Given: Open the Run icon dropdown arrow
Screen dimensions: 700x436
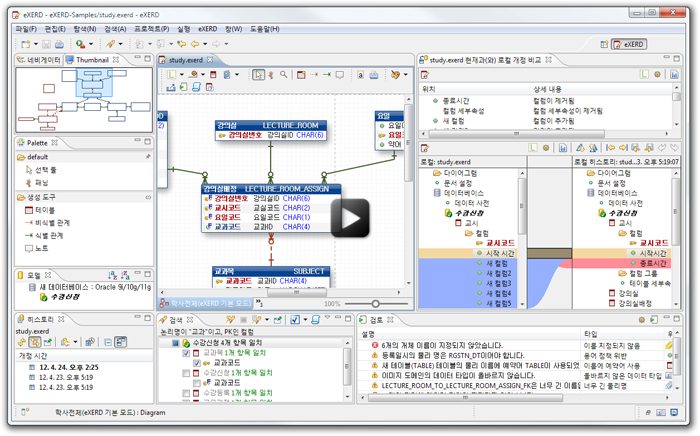Looking at the screenshot, I should click(x=91, y=44).
